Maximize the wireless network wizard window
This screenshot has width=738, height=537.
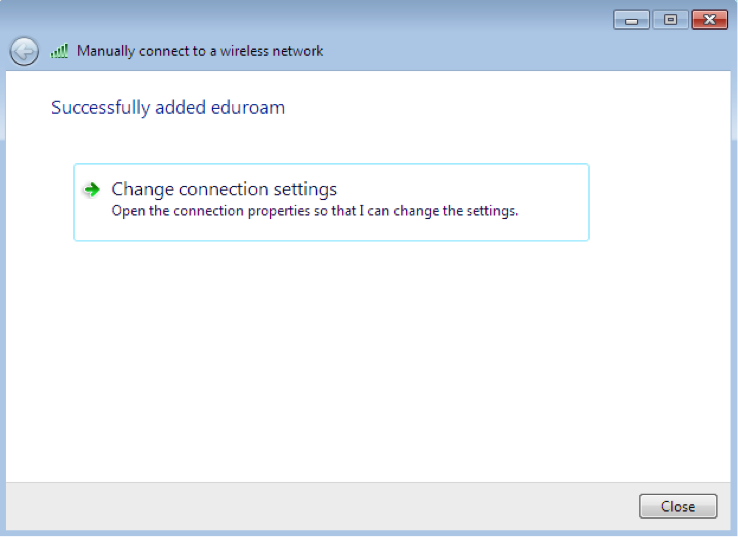click(670, 20)
